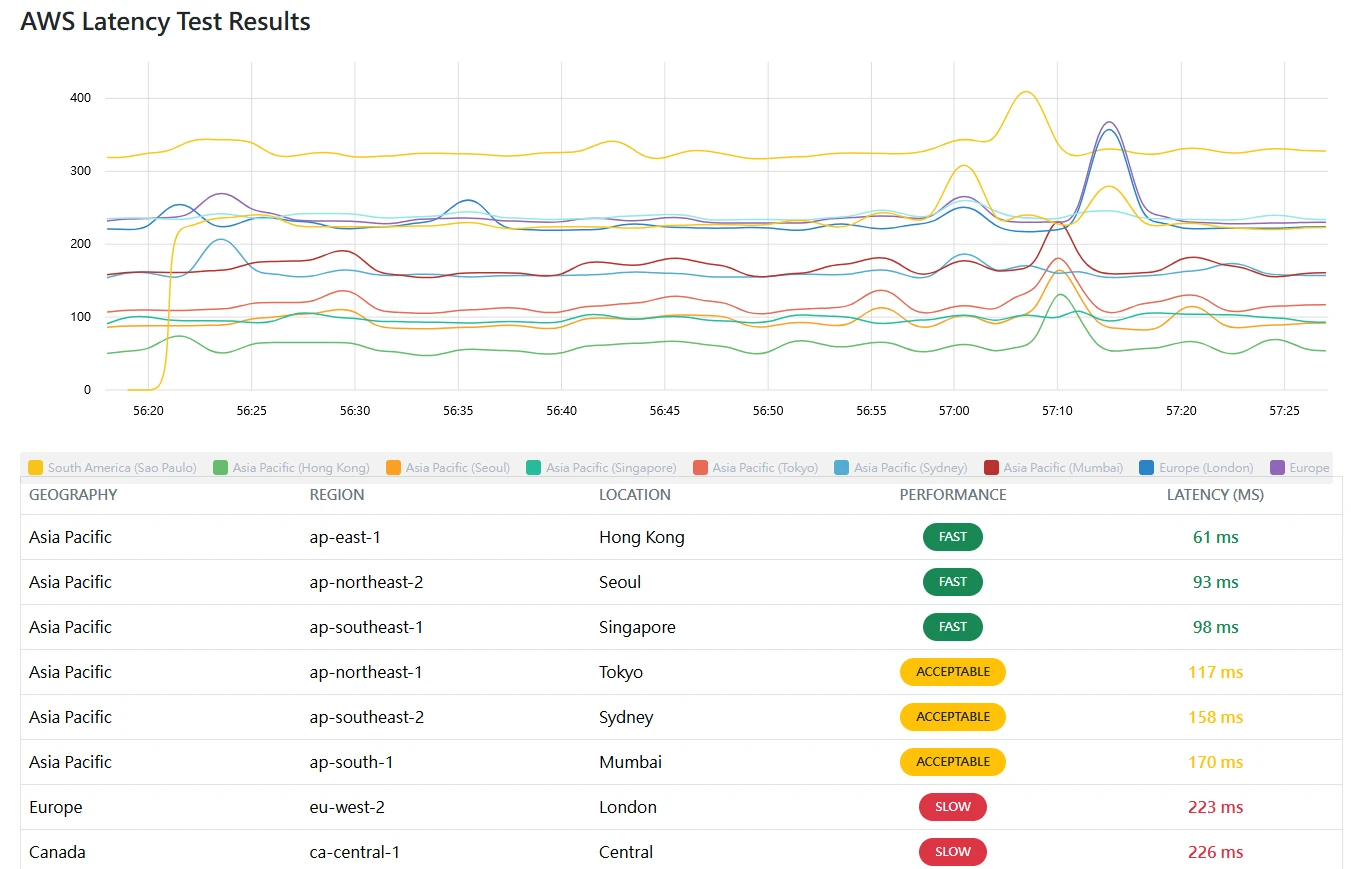Click the GEOGRAPHY column header
The width and height of the screenshot is (1351, 869).
pyautogui.click(x=73, y=495)
